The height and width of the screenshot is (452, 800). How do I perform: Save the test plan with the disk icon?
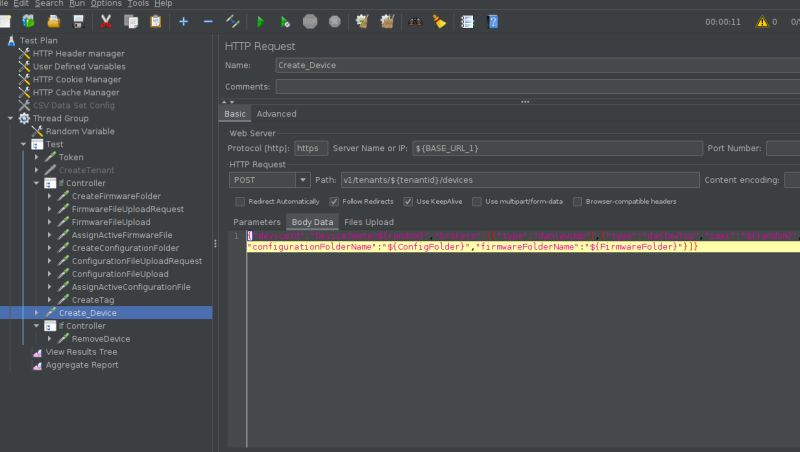(x=78, y=21)
